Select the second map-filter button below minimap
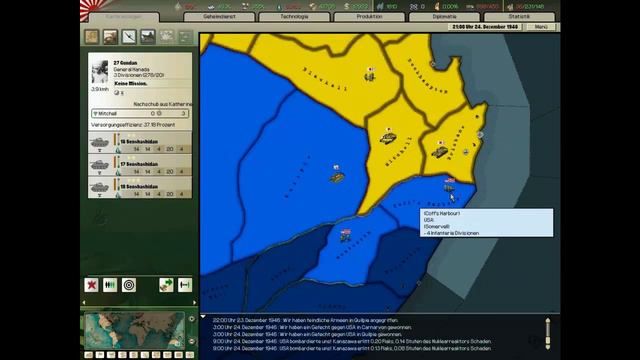Image resolution: width=640 pixels, height=360 pixels. point(100,355)
